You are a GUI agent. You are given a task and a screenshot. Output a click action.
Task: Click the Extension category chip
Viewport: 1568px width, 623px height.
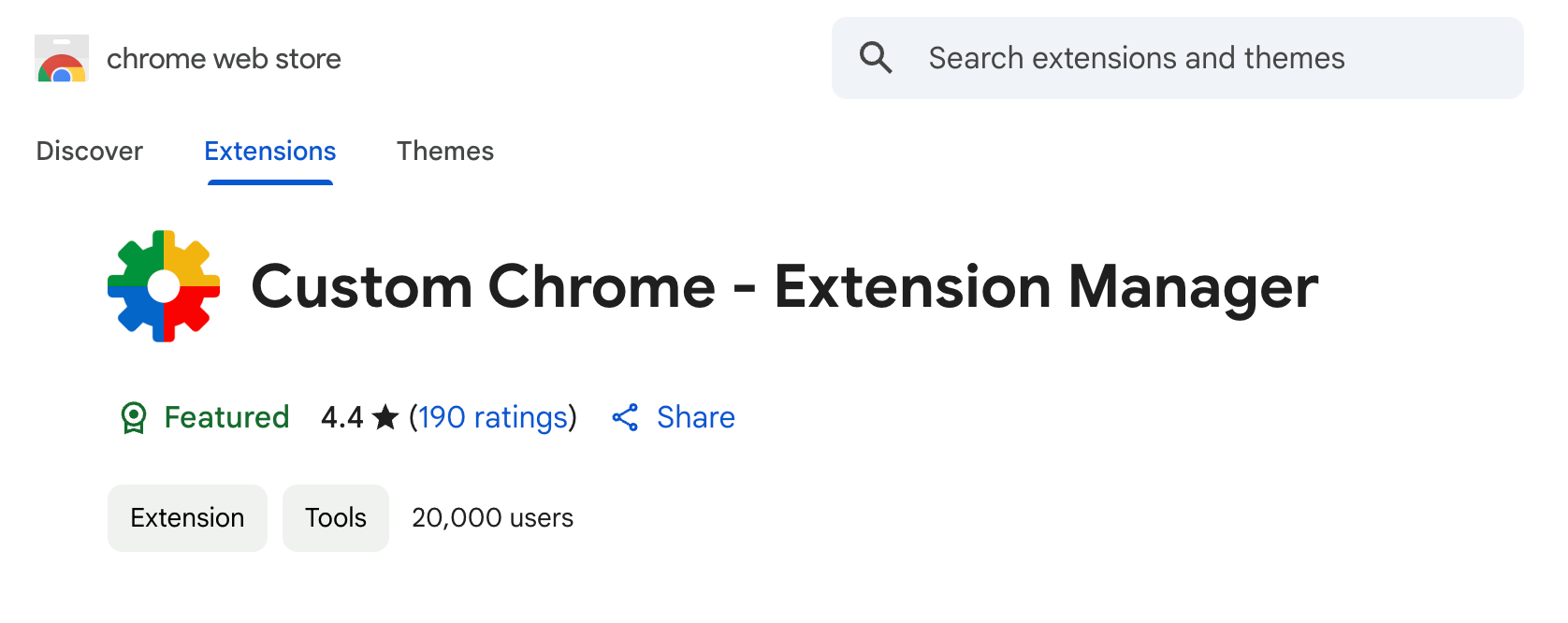(x=187, y=518)
